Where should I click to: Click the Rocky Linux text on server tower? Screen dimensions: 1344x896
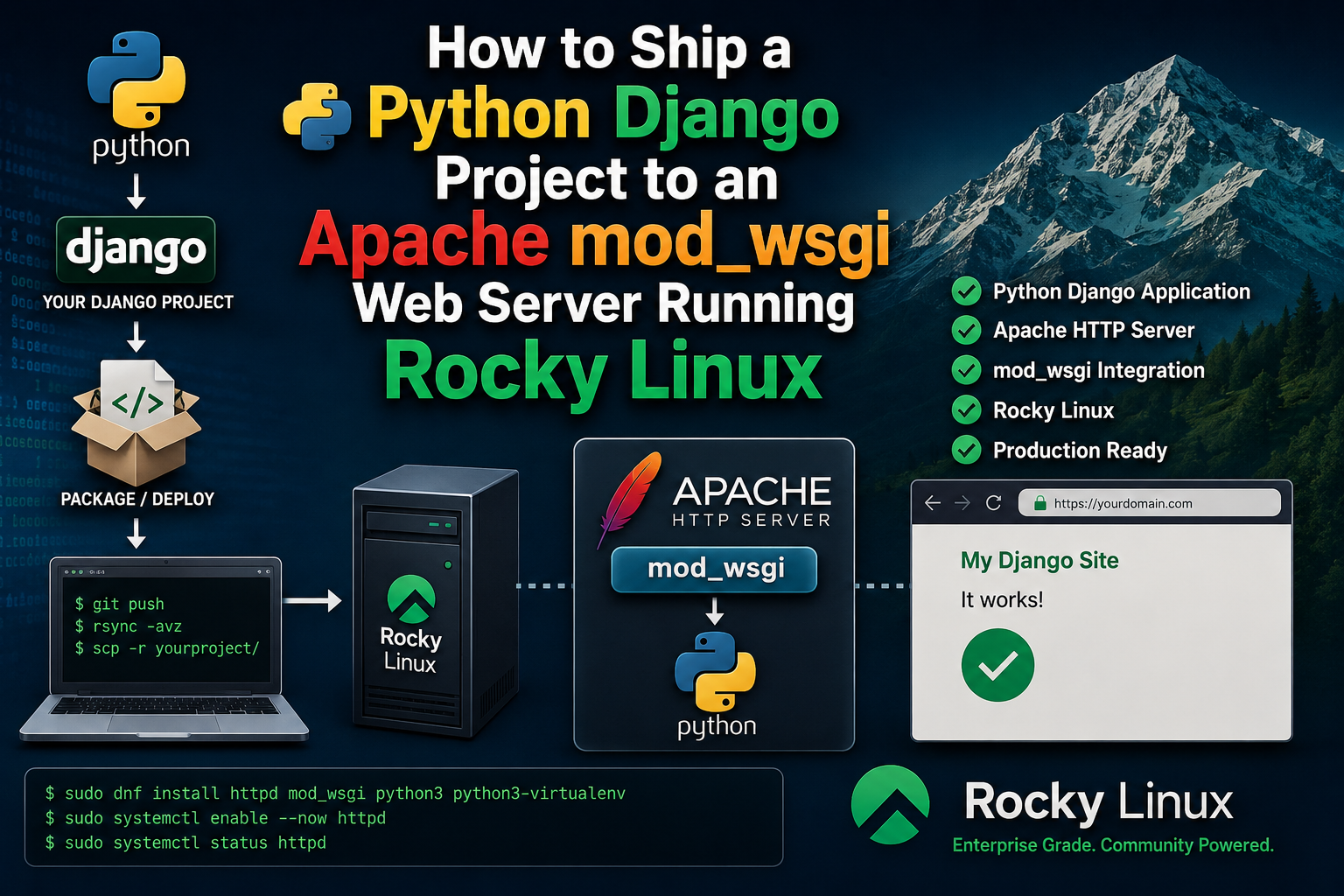point(410,650)
